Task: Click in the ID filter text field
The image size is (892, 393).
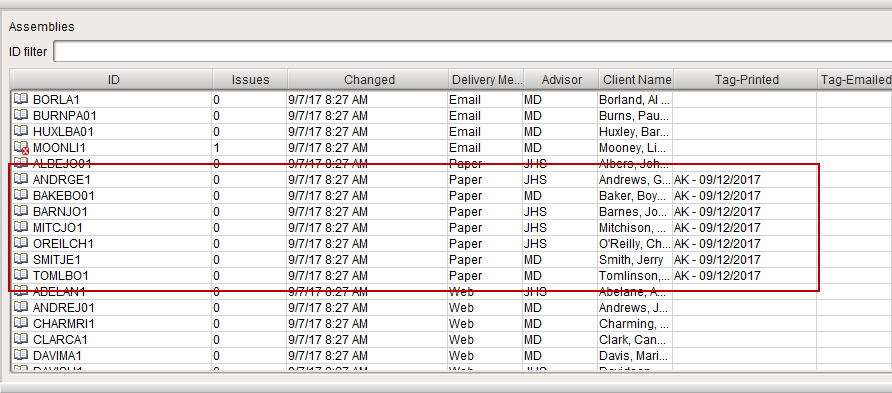Action: coord(473,51)
